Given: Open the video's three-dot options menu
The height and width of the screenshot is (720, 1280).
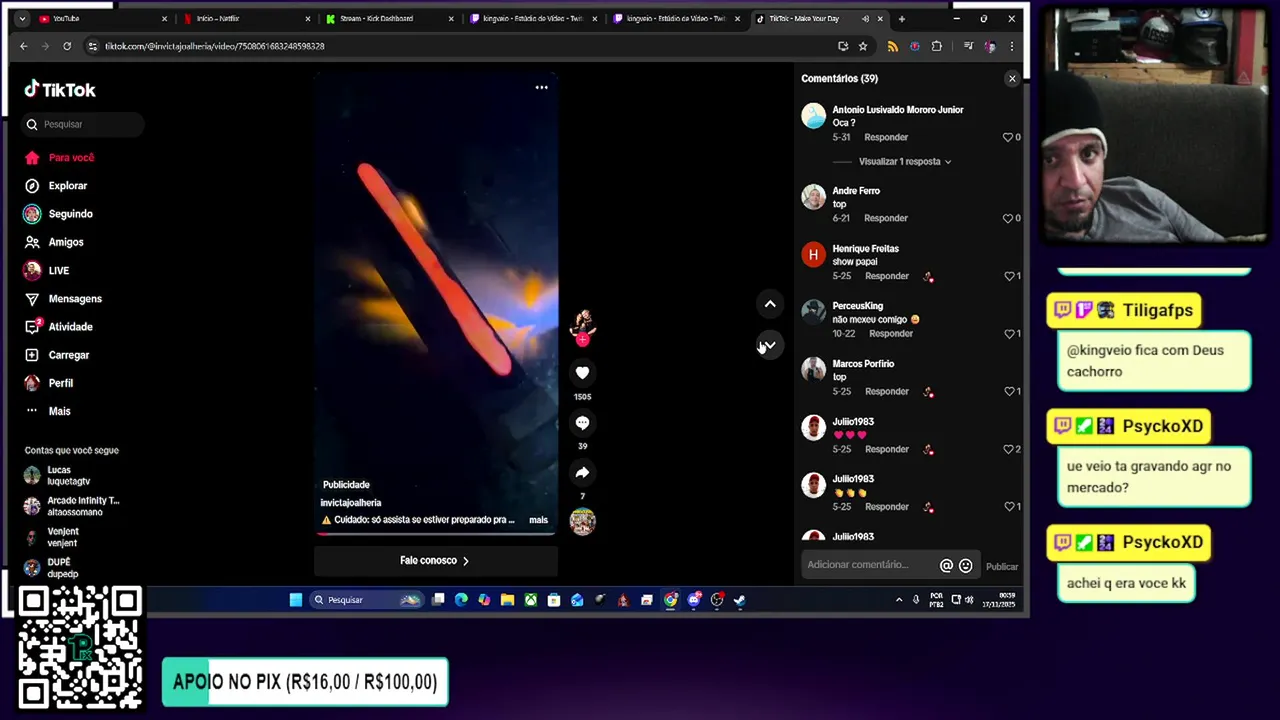Looking at the screenshot, I should click(541, 87).
